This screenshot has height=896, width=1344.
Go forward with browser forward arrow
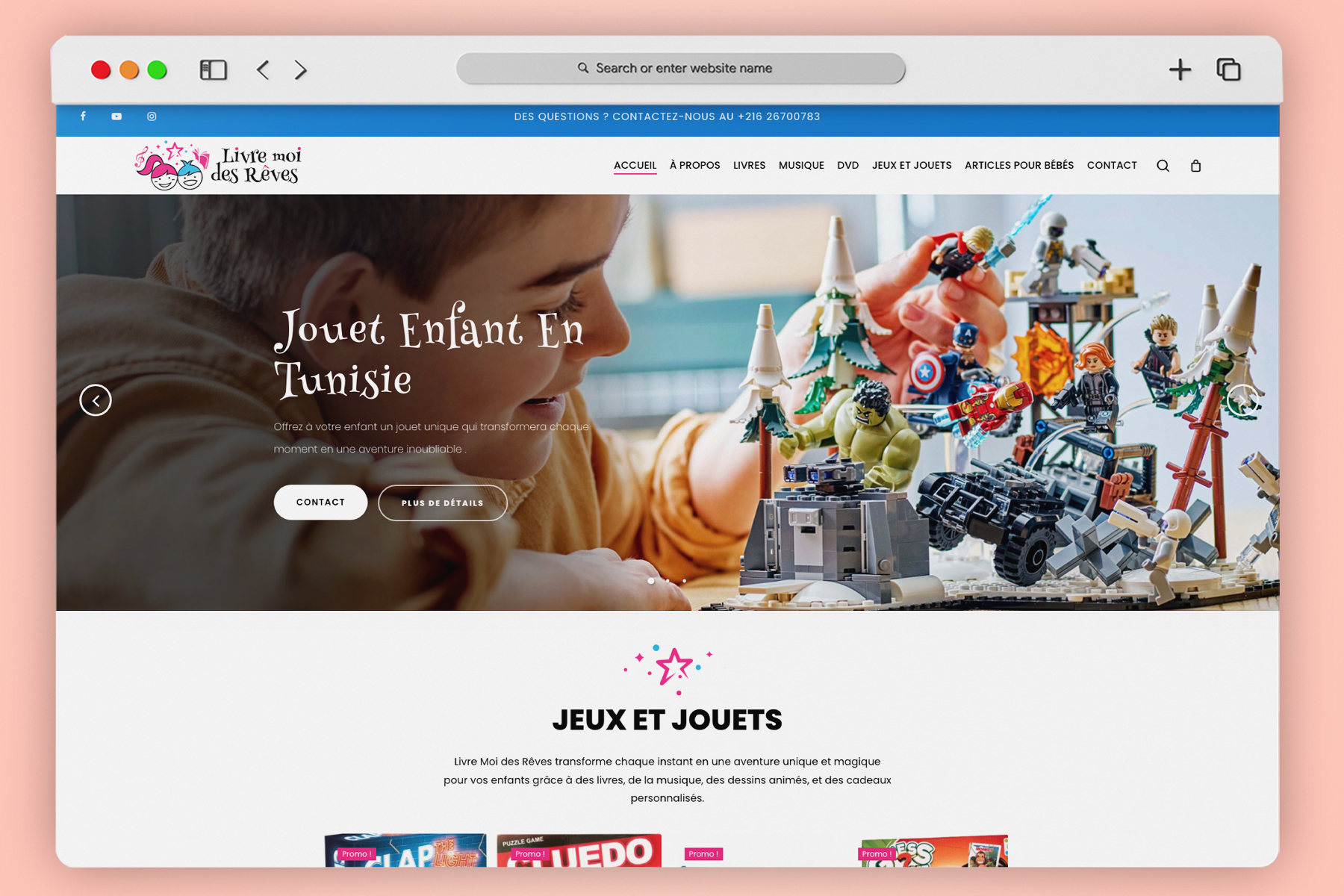click(300, 70)
